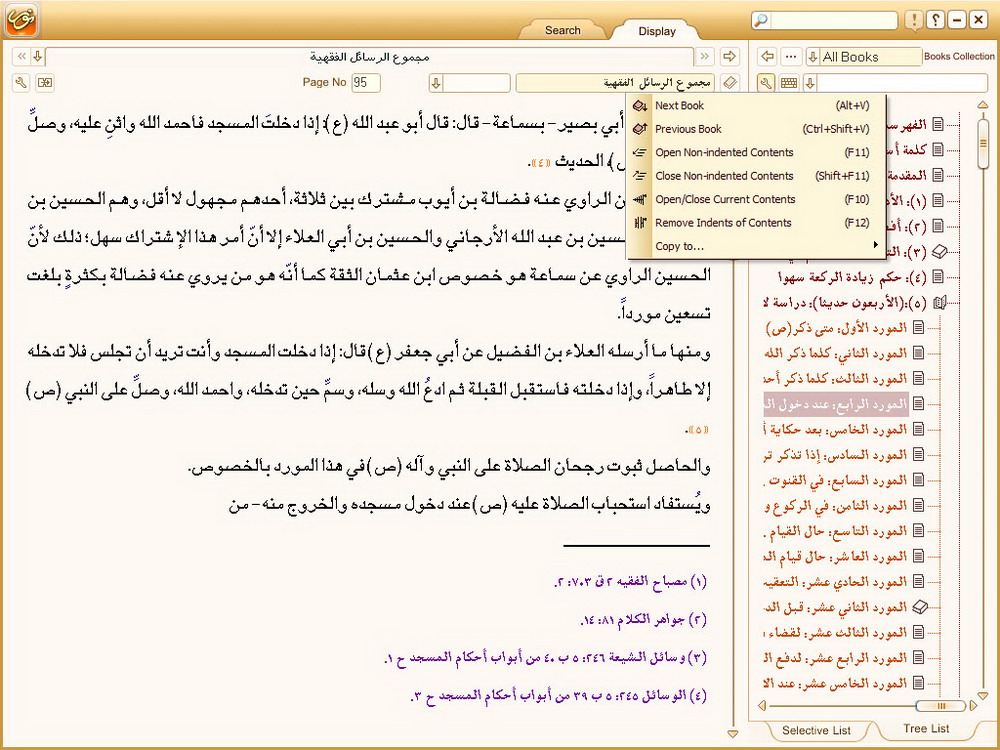Click the Next Book menu icon
Screen dimensions: 1000x750
(640, 106)
